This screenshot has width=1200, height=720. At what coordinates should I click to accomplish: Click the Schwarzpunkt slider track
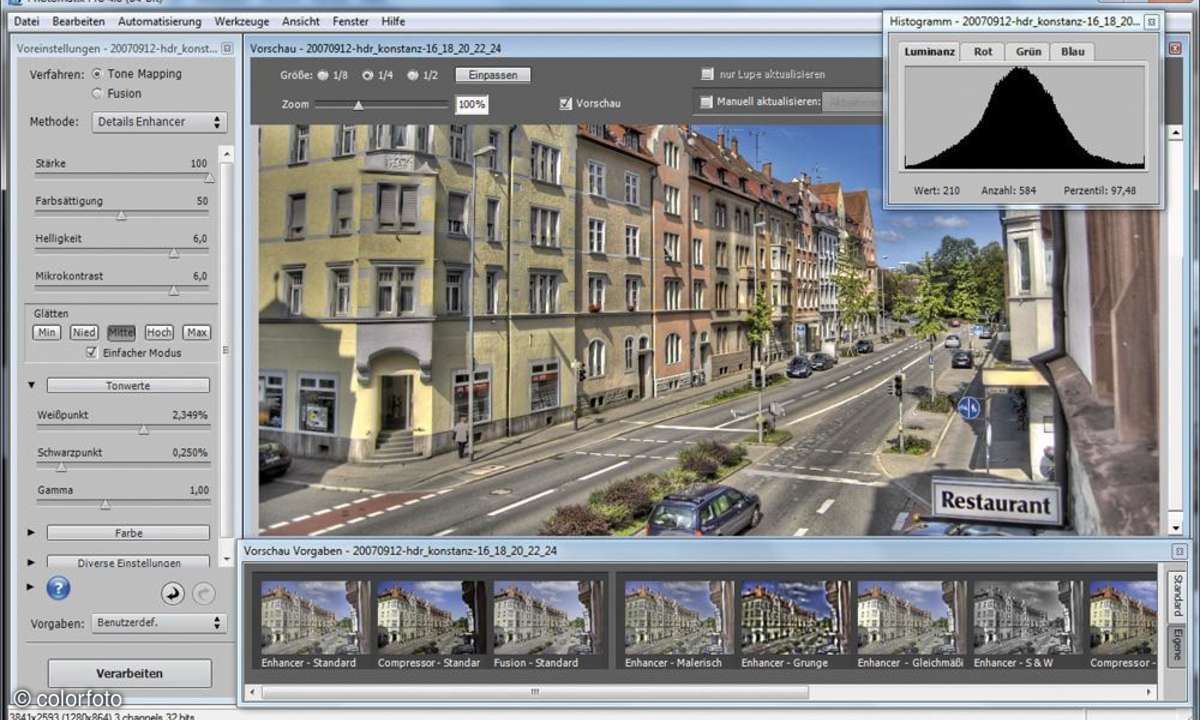coord(123,467)
